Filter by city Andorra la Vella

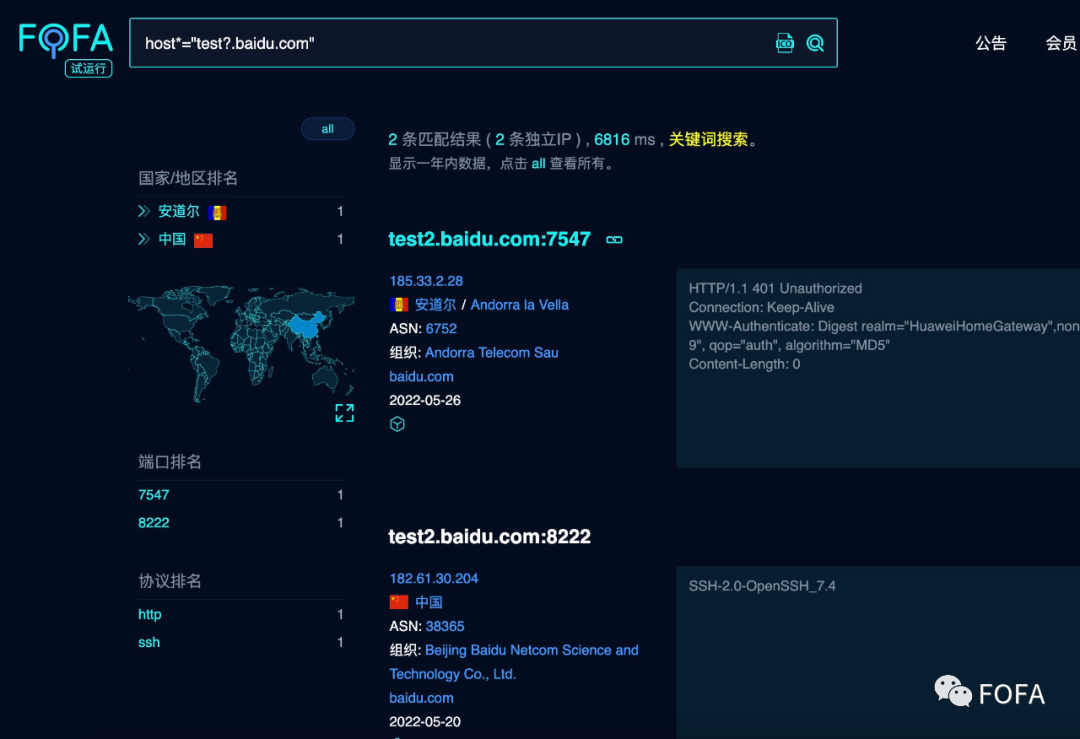click(519, 304)
